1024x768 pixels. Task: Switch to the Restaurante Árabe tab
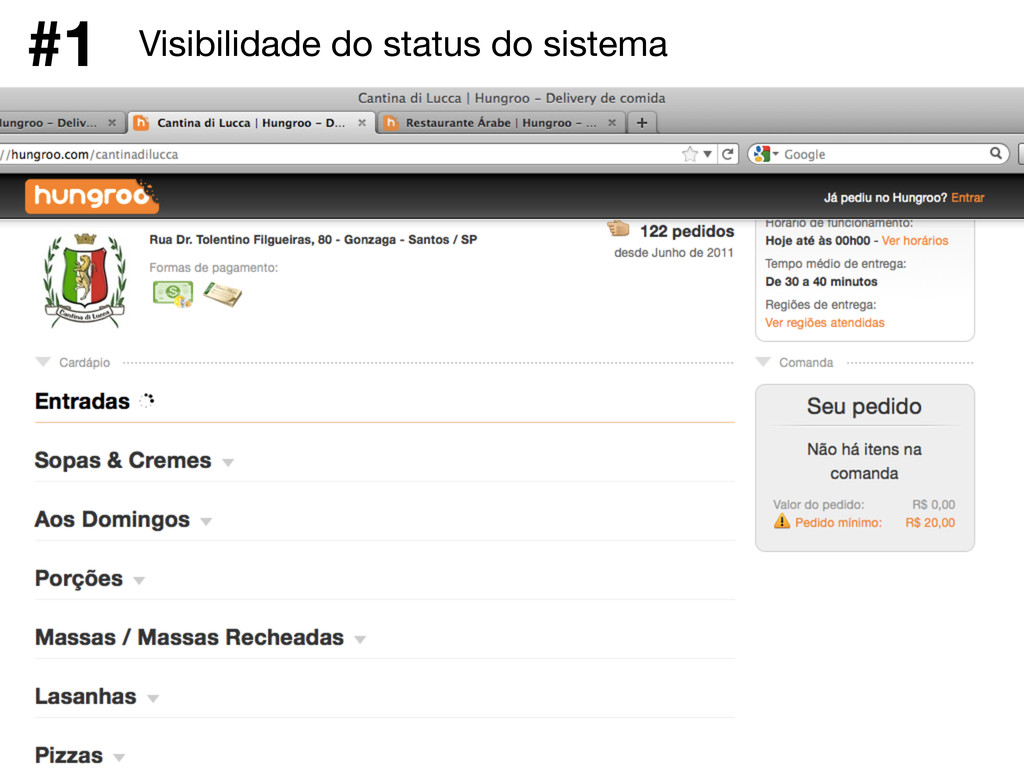tap(501, 123)
